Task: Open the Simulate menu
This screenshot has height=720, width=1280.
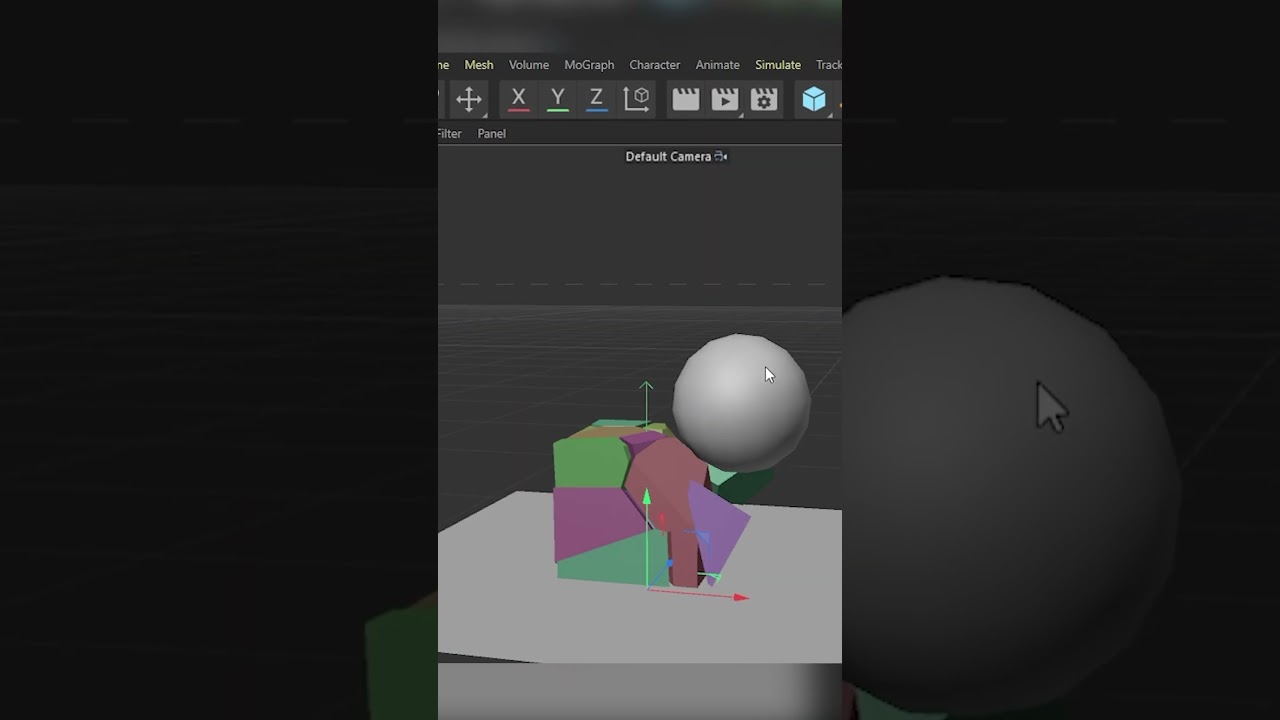Action: click(778, 65)
